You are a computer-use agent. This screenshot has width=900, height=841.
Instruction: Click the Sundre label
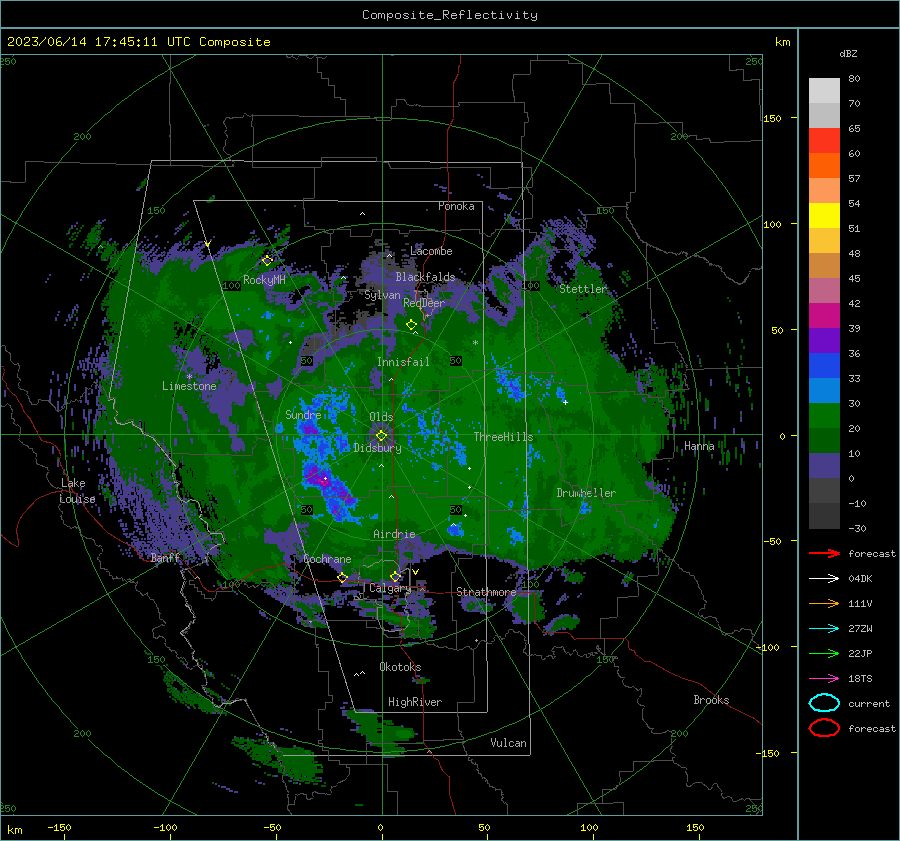pos(303,415)
